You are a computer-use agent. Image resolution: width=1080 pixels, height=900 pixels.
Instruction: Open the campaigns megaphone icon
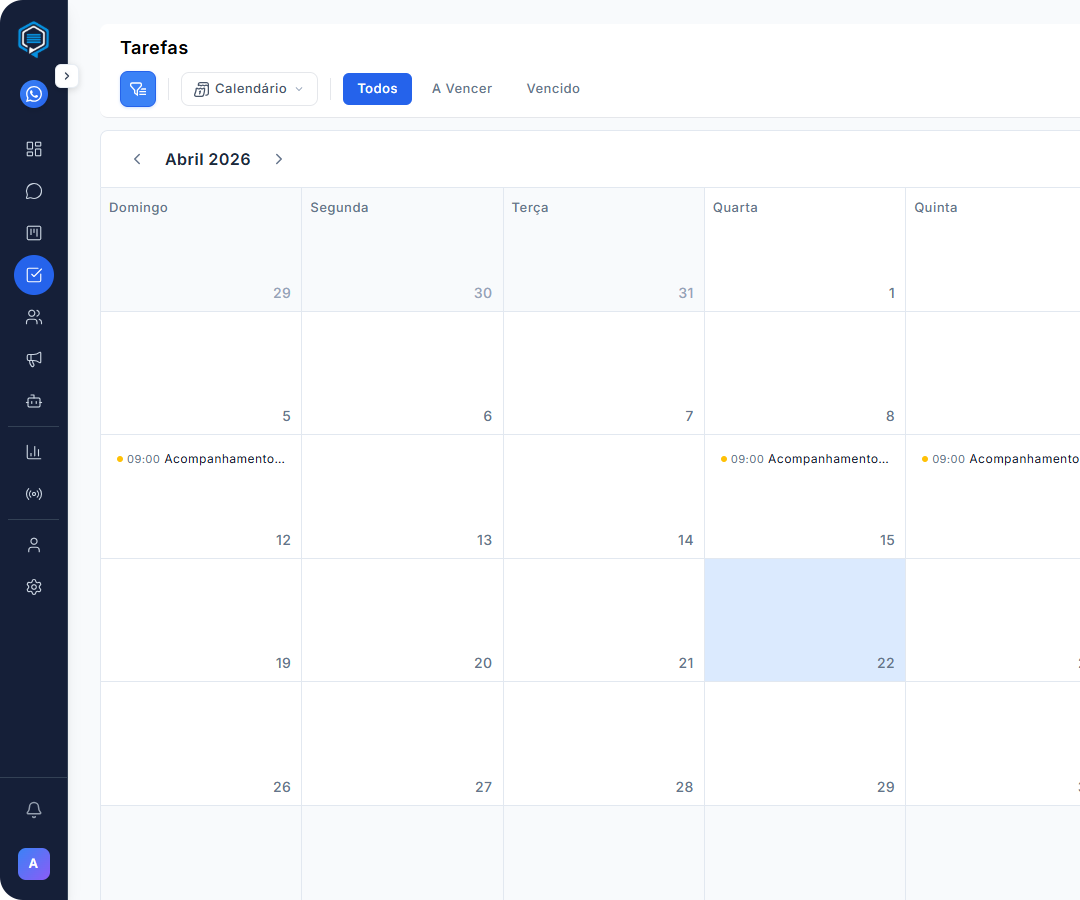(x=34, y=359)
